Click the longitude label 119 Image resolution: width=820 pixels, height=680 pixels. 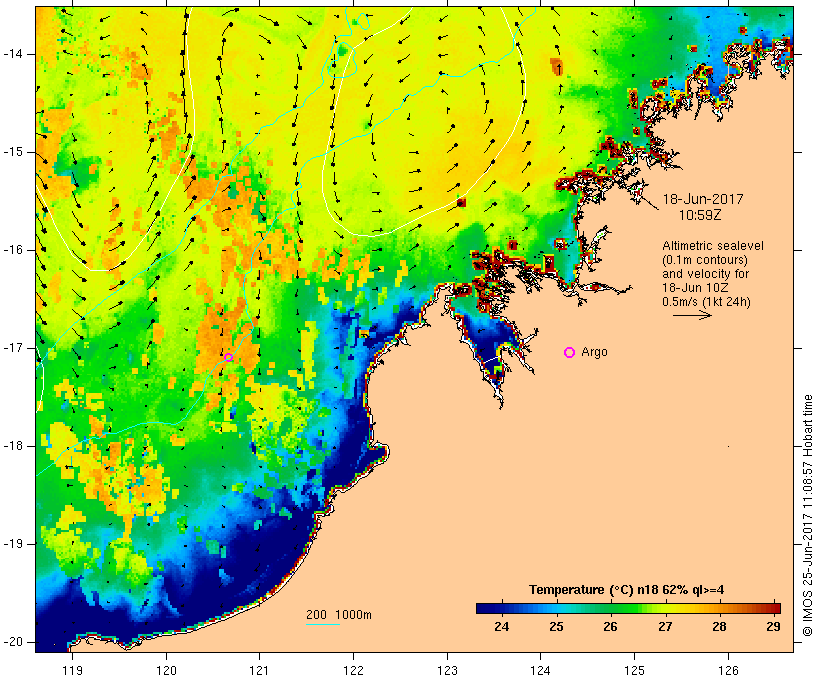(x=72, y=671)
